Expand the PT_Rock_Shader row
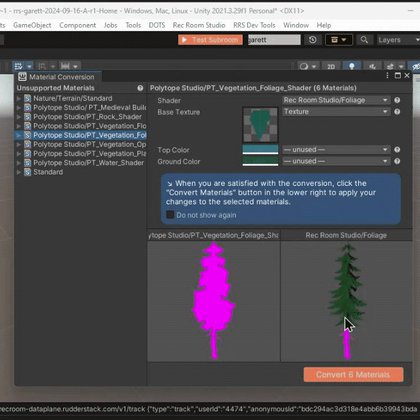This screenshot has height=420, width=420. pyautogui.click(x=19, y=117)
